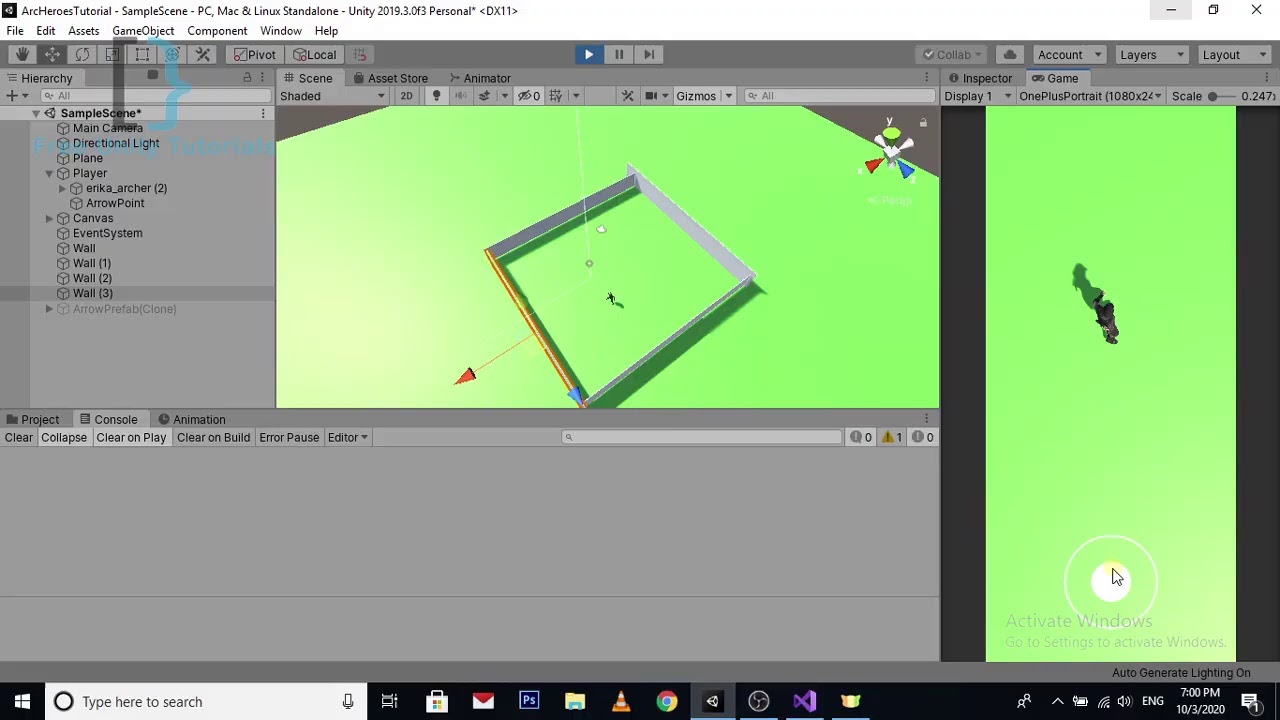This screenshot has height=720, width=1280.
Task: Open Shaded draw mode dropdown
Action: point(332,96)
